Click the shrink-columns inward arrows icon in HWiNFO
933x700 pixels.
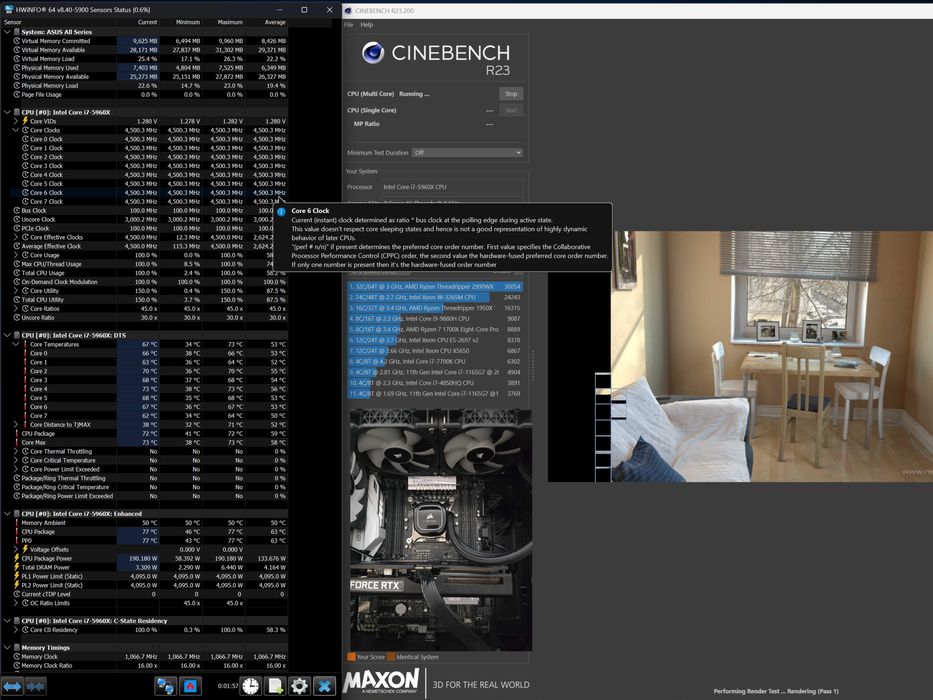pos(36,686)
